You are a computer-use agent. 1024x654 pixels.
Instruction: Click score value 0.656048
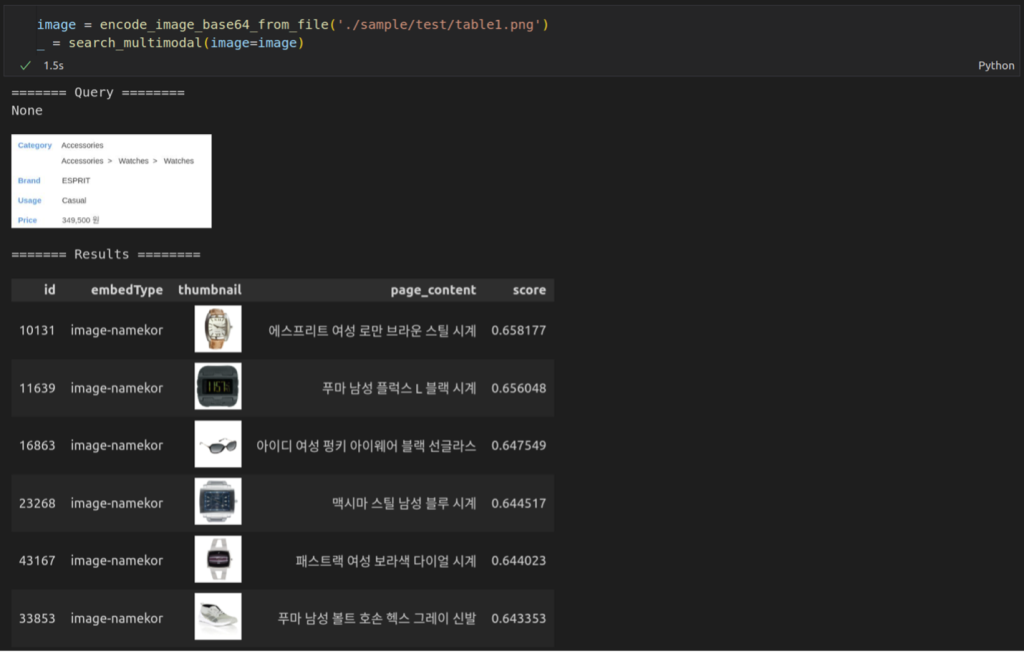click(x=519, y=388)
